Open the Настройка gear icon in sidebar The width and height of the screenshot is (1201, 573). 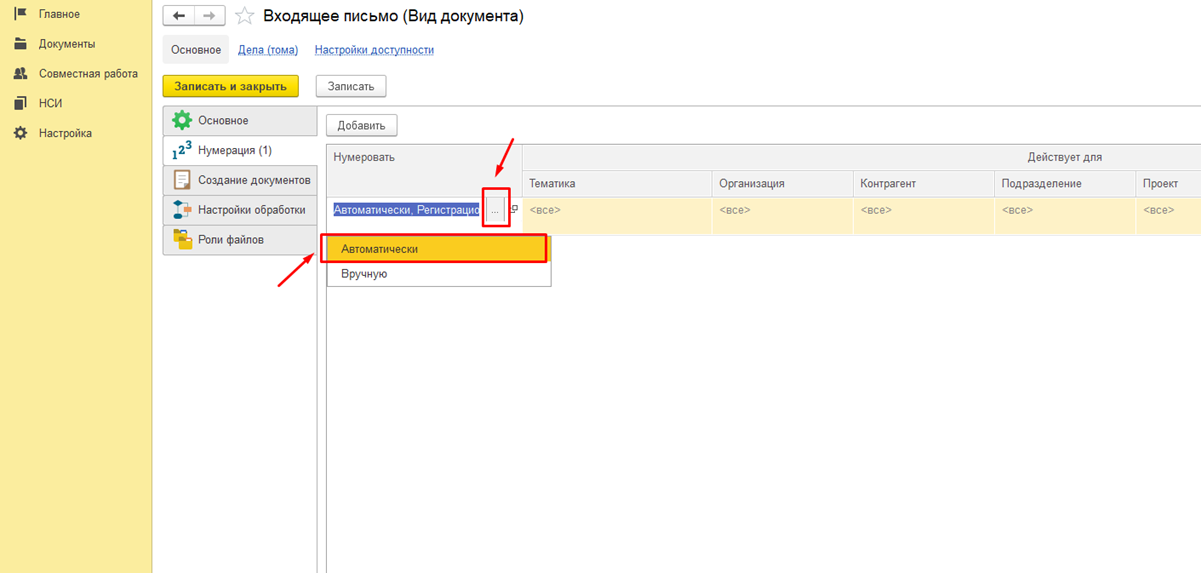20,133
